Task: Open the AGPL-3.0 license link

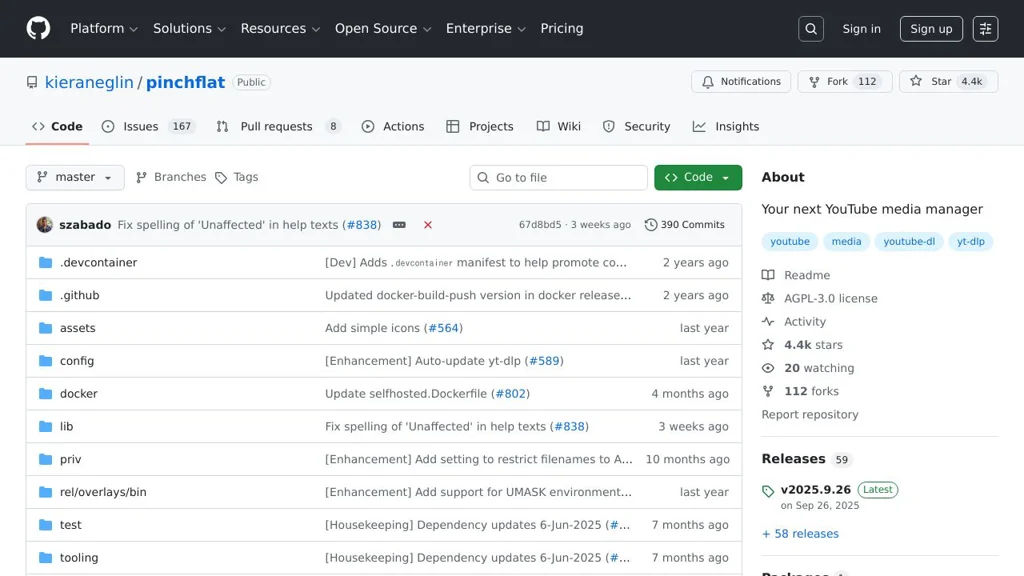Action: [830, 298]
